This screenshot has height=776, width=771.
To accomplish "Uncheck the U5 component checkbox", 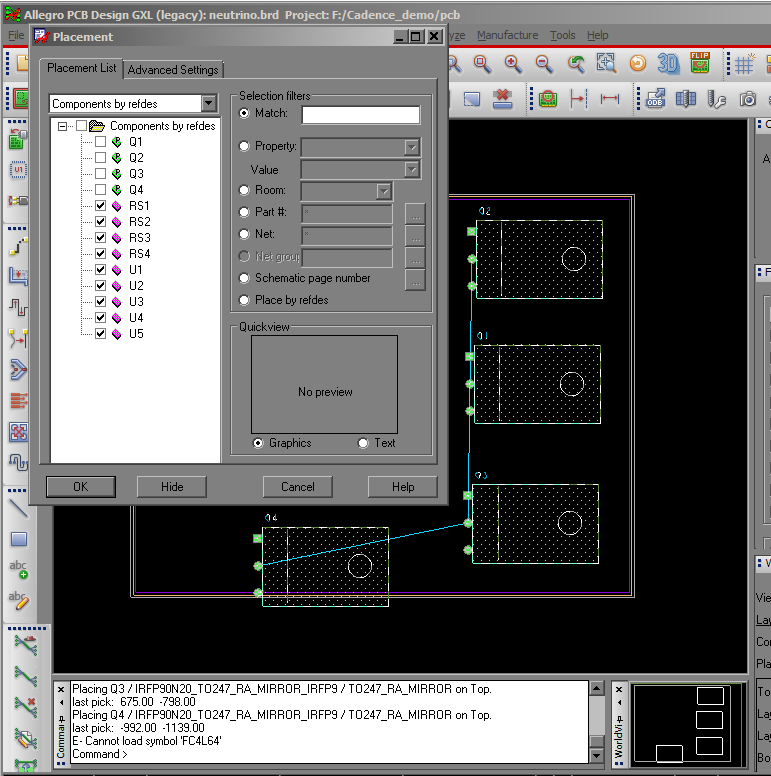I will (100, 334).
